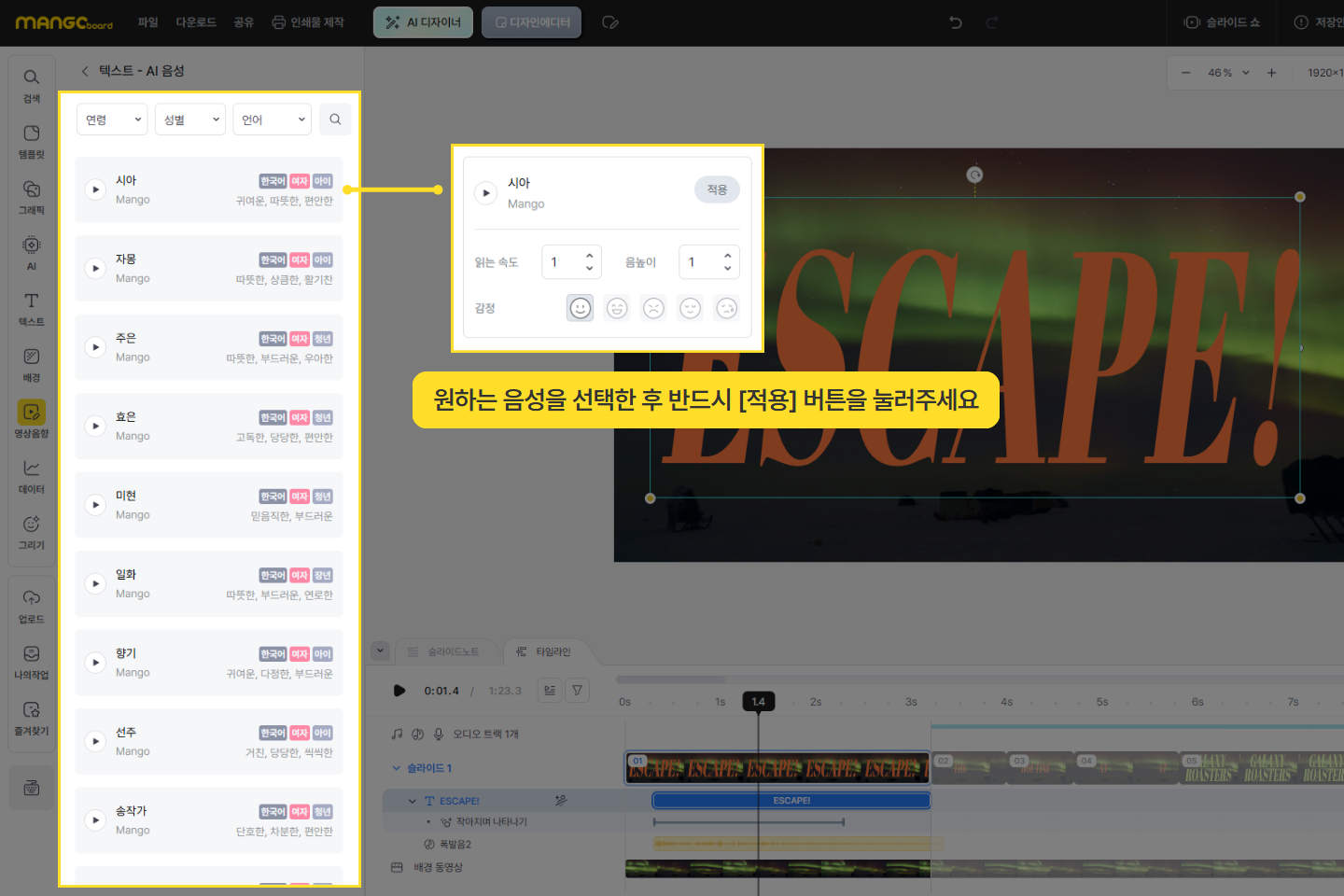The width and height of the screenshot is (1344, 896).
Task: Pick the crying face emotion
Action: (x=726, y=308)
